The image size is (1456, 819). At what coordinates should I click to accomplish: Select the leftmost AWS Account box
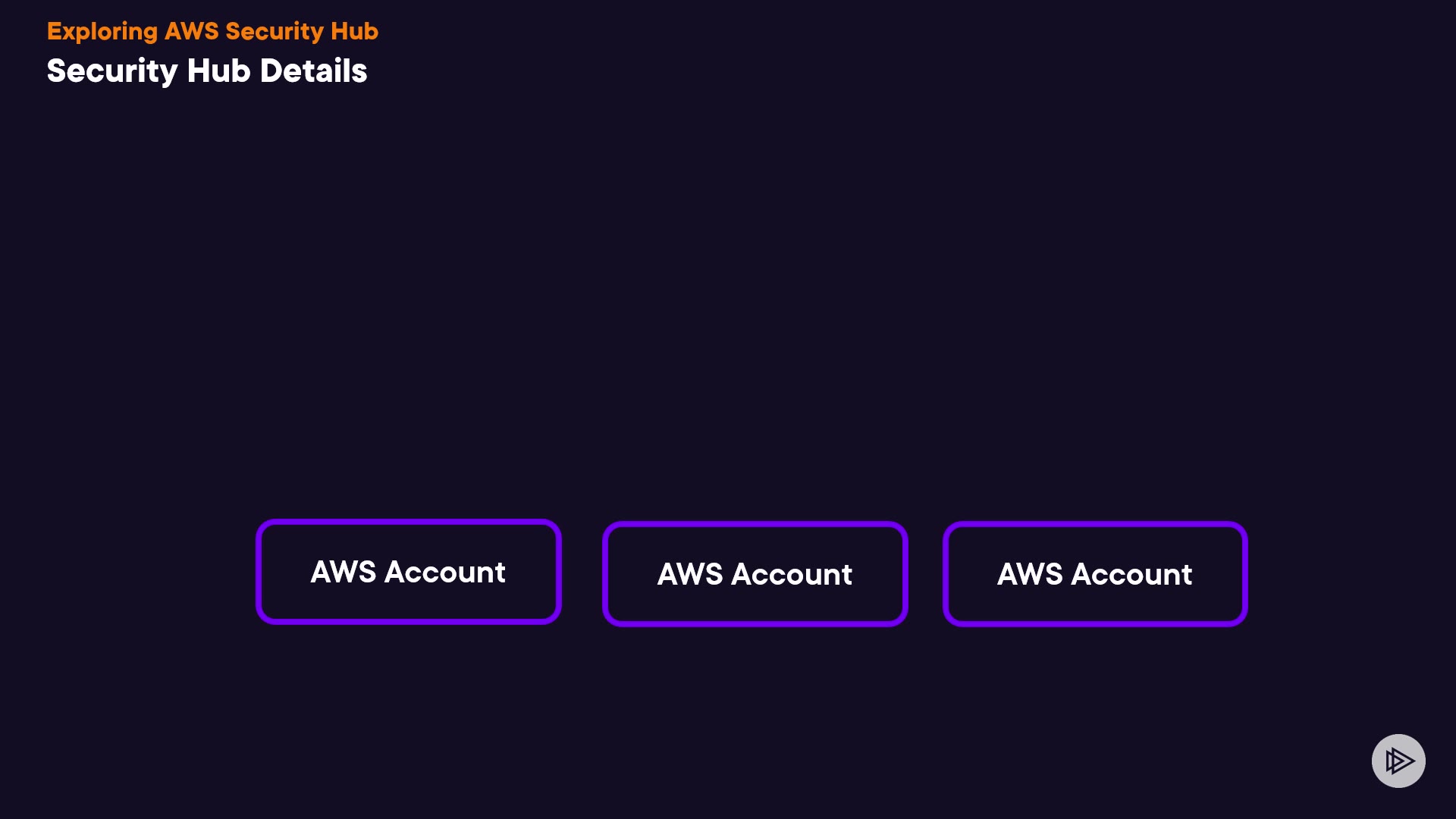click(x=408, y=572)
